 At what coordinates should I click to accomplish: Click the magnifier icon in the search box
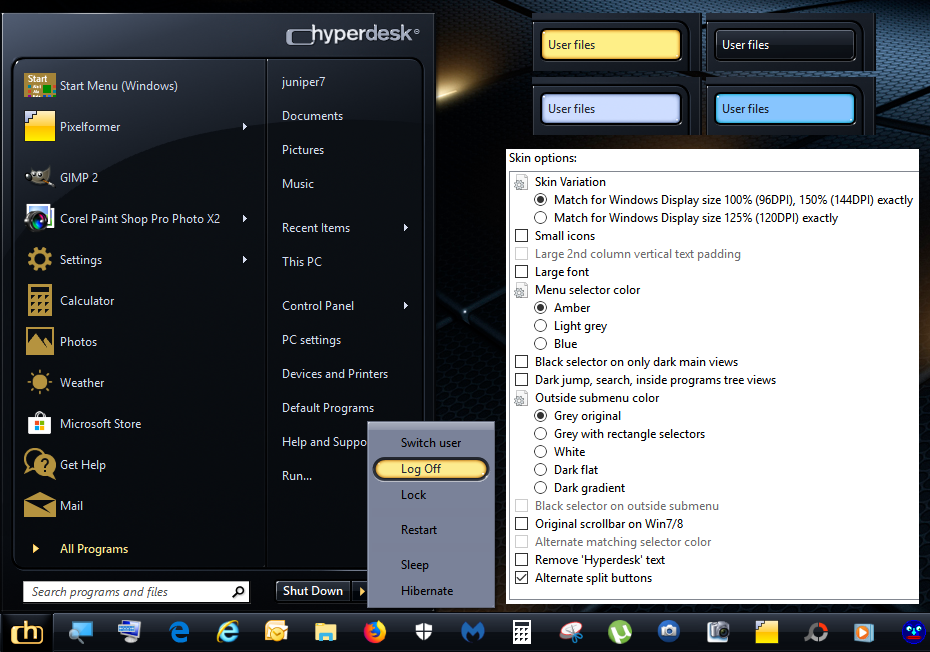pyautogui.click(x=238, y=591)
